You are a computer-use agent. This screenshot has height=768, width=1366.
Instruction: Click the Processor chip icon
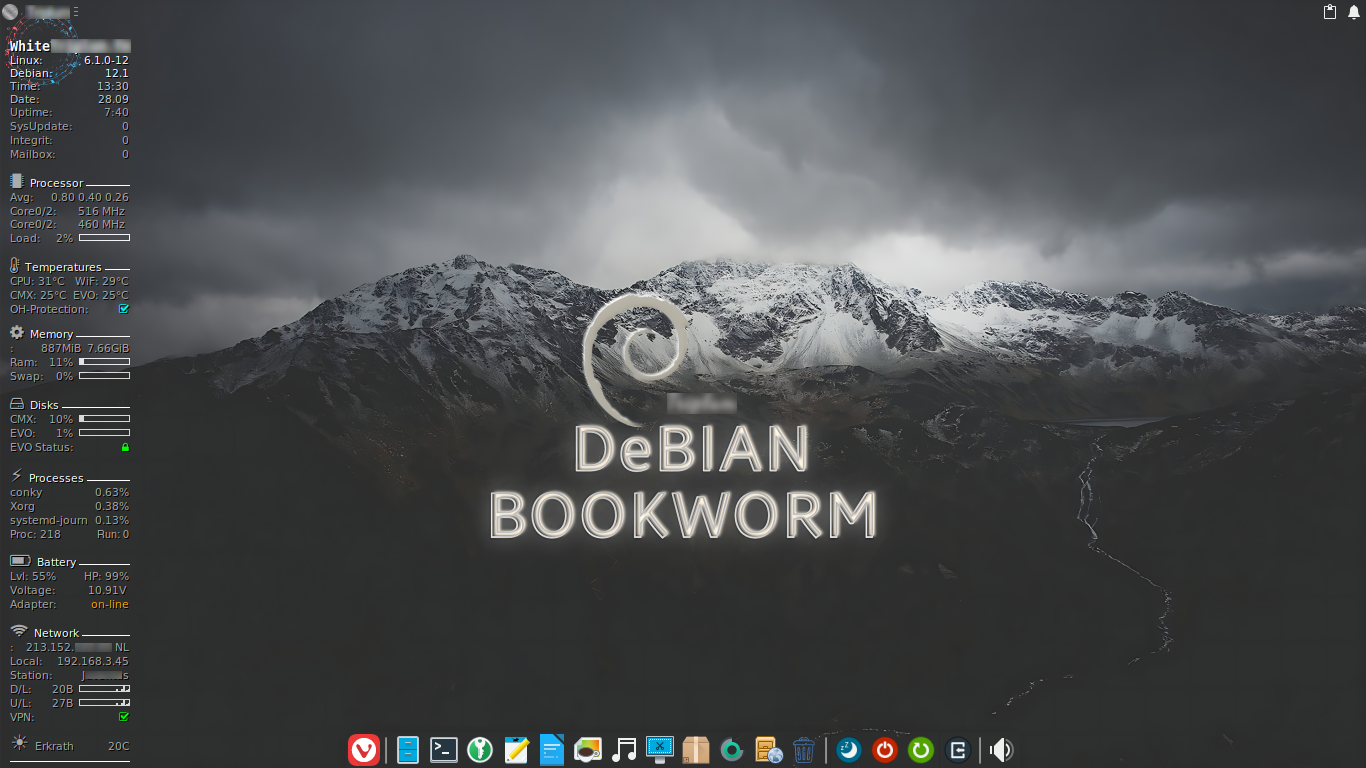pyautogui.click(x=16, y=181)
